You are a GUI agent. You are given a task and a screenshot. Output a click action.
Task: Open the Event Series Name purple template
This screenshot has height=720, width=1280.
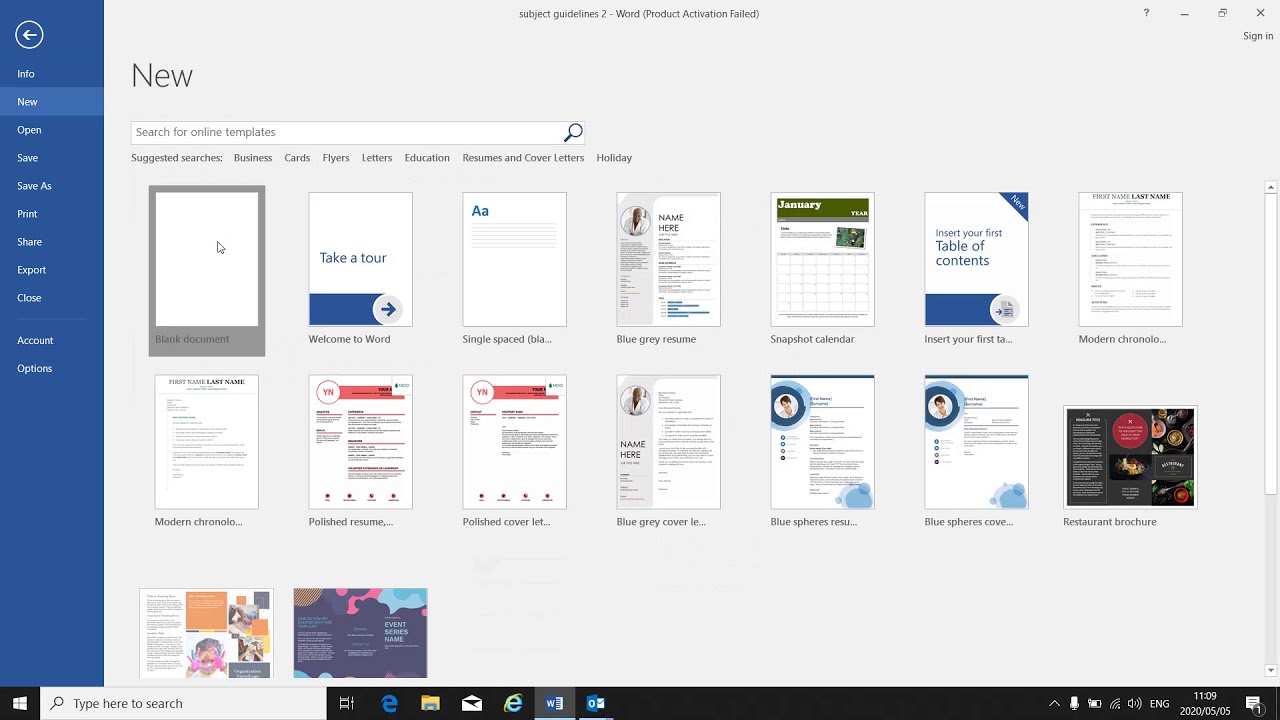[360, 633]
